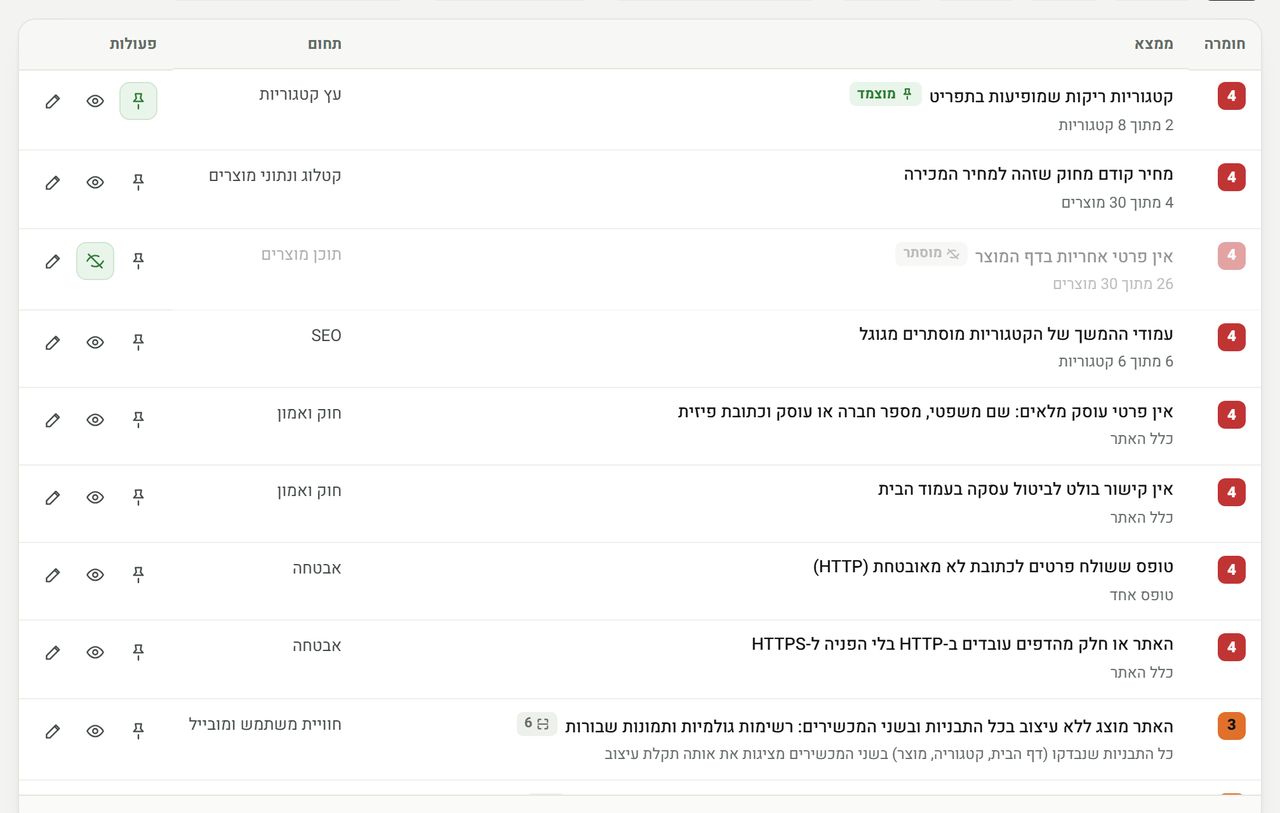Pin the hidden finding "אין פרטי אחריות בדף המוצר"
This screenshot has height=813, width=1280.
pos(138,261)
